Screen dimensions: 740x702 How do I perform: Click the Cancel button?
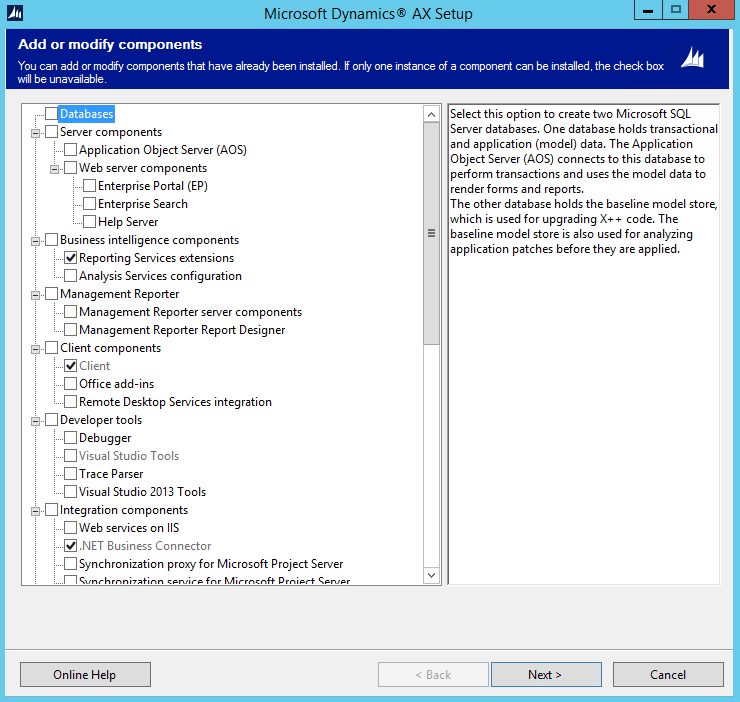[x=668, y=674]
